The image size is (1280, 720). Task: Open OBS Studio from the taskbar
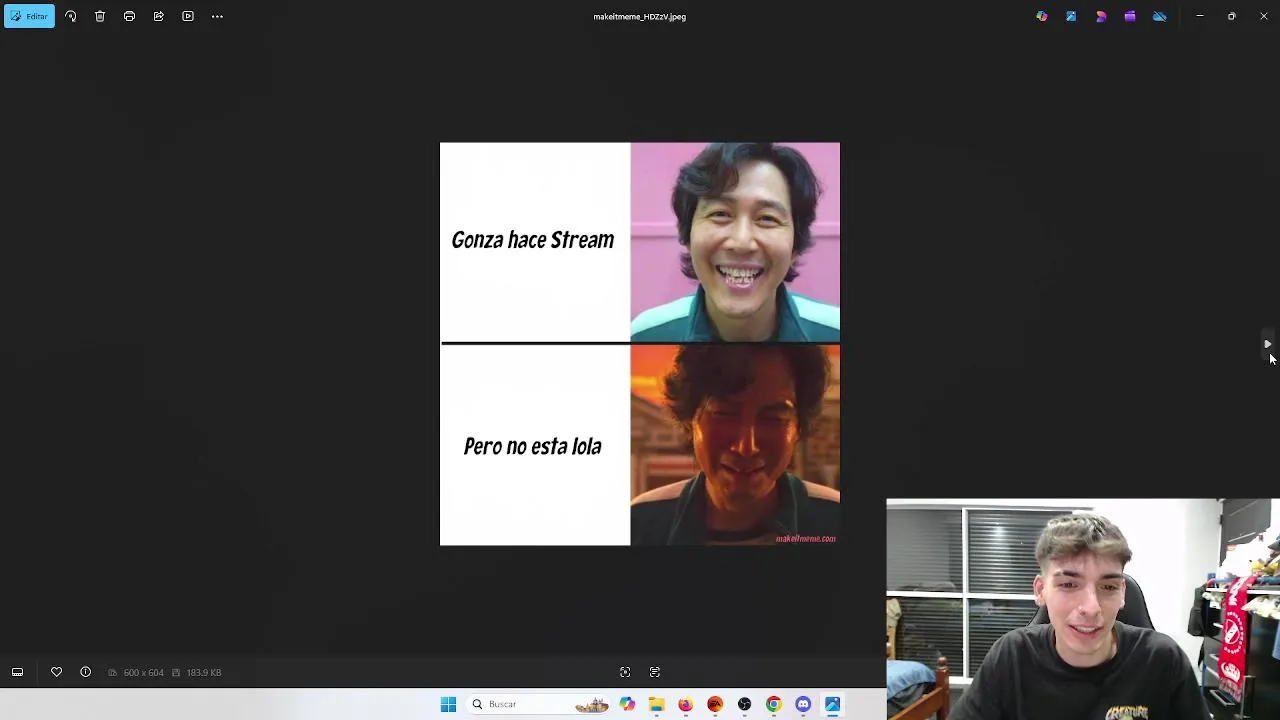coord(744,704)
